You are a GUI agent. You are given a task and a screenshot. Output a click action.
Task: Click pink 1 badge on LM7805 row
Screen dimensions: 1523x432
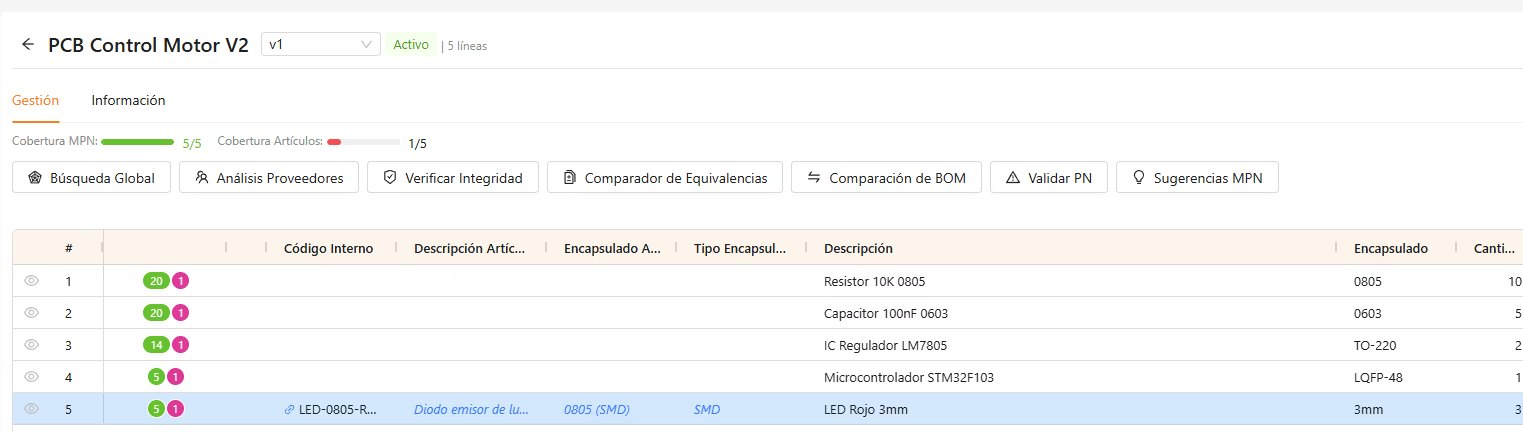181,345
